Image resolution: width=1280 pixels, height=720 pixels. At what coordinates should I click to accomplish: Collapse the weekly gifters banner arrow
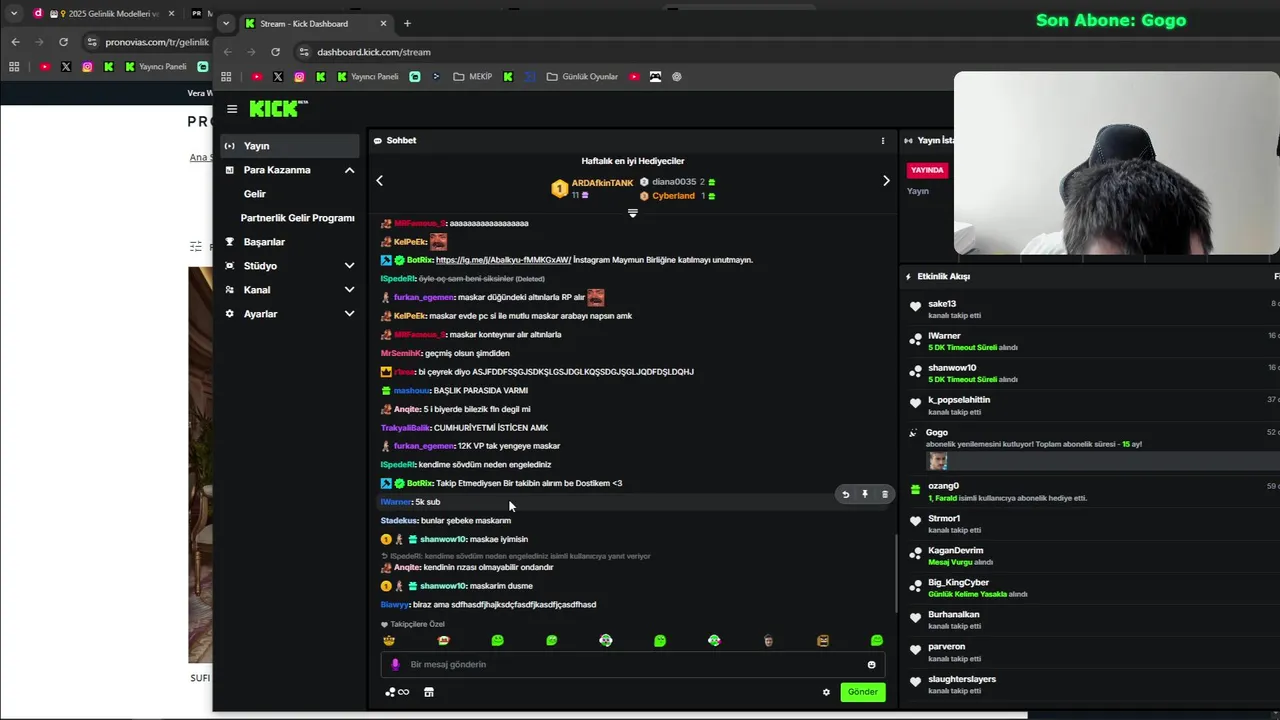(x=632, y=213)
